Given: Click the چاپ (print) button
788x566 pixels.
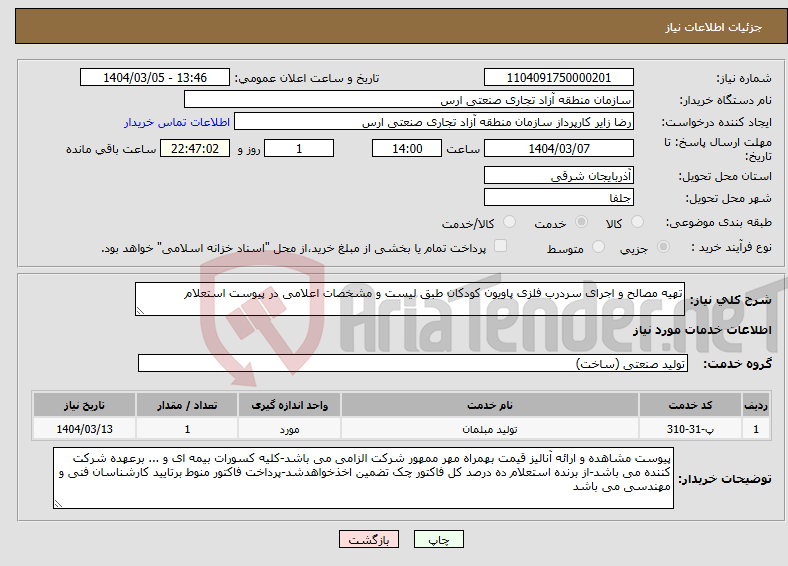Looking at the screenshot, I should [438, 539].
